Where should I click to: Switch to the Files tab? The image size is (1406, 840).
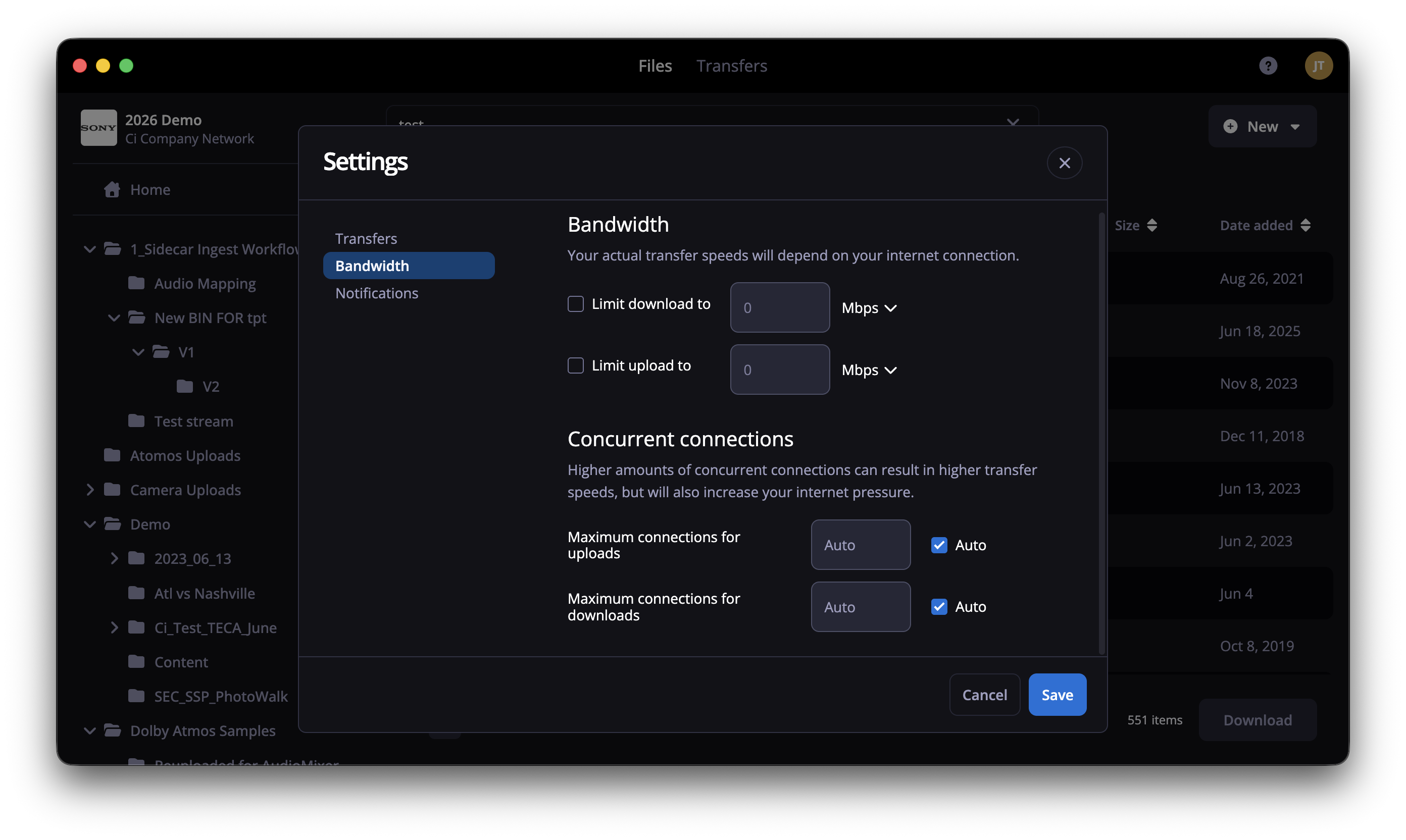pyautogui.click(x=655, y=66)
